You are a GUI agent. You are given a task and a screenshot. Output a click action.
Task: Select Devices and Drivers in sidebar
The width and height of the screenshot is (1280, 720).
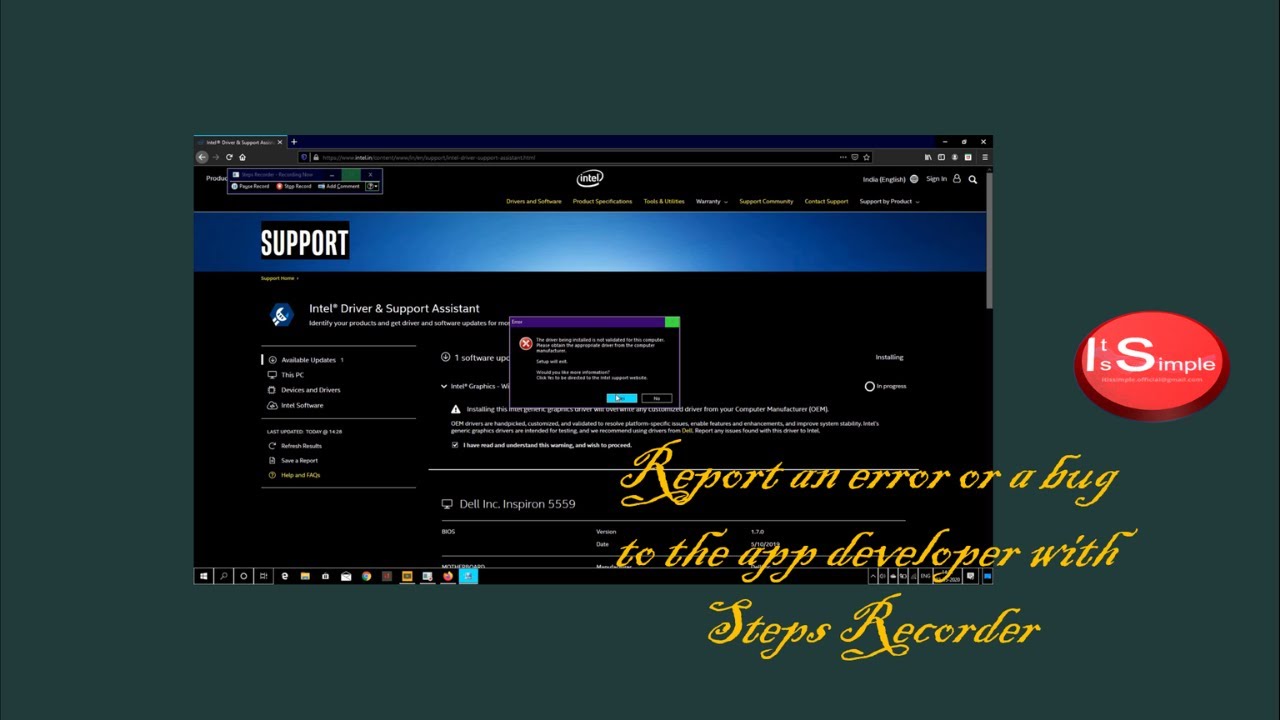pos(304,390)
